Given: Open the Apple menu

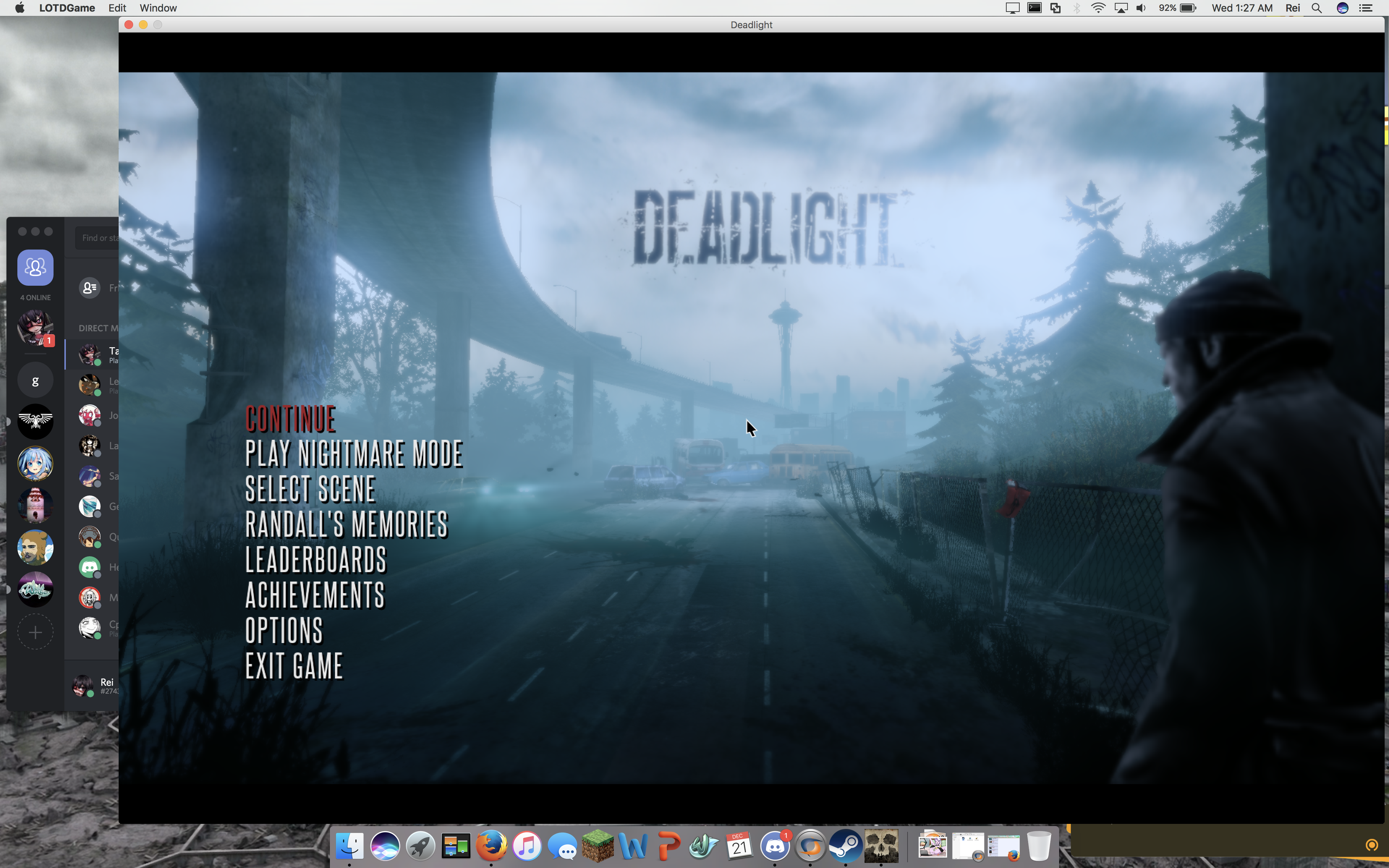Looking at the screenshot, I should tap(20, 8).
